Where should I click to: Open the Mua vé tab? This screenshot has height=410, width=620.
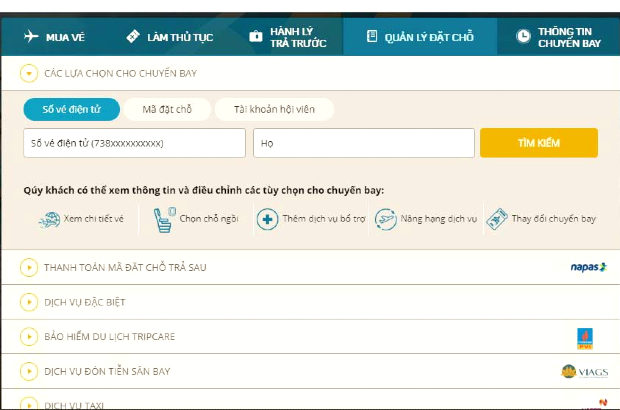coord(54,37)
